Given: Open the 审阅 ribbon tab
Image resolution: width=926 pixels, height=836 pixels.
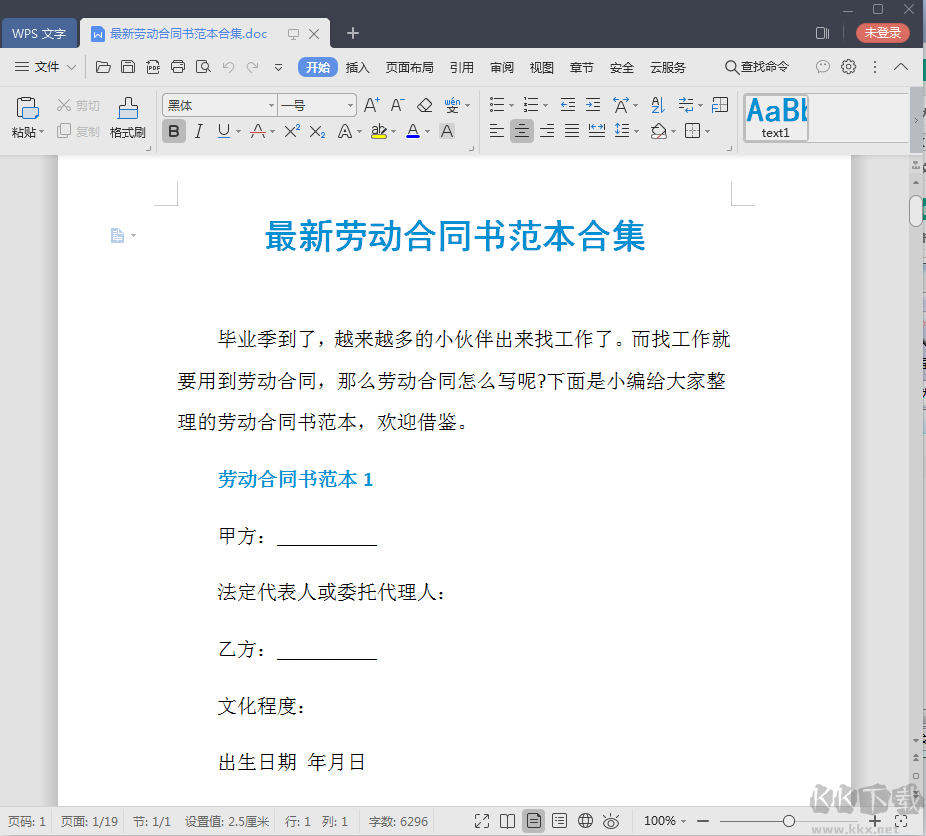Looking at the screenshot, I should (501, 67).
